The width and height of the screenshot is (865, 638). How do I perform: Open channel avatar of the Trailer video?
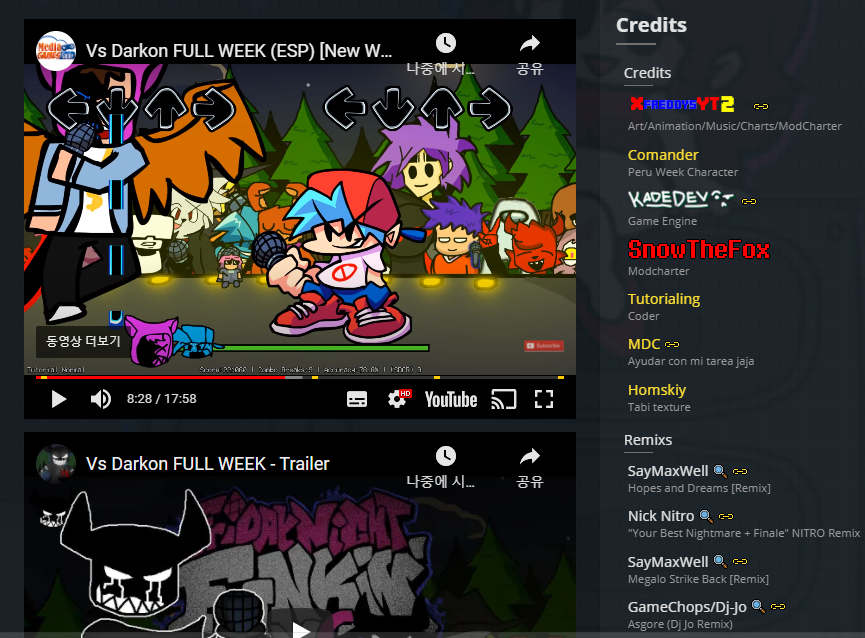56,464
